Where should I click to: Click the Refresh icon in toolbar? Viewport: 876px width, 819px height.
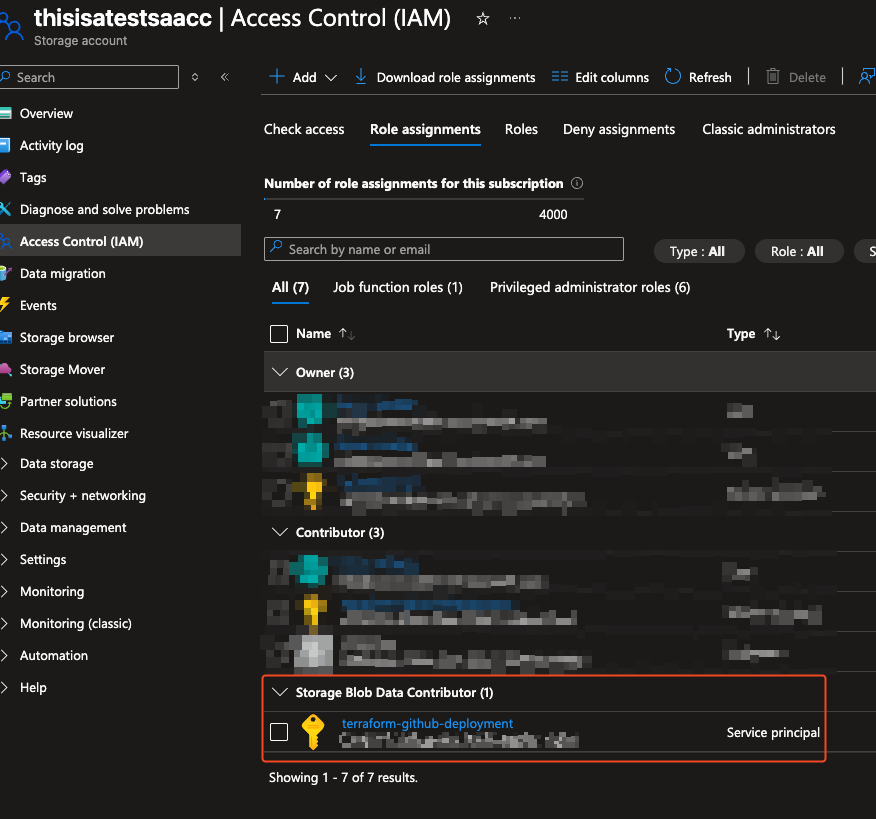coord(673,77)
